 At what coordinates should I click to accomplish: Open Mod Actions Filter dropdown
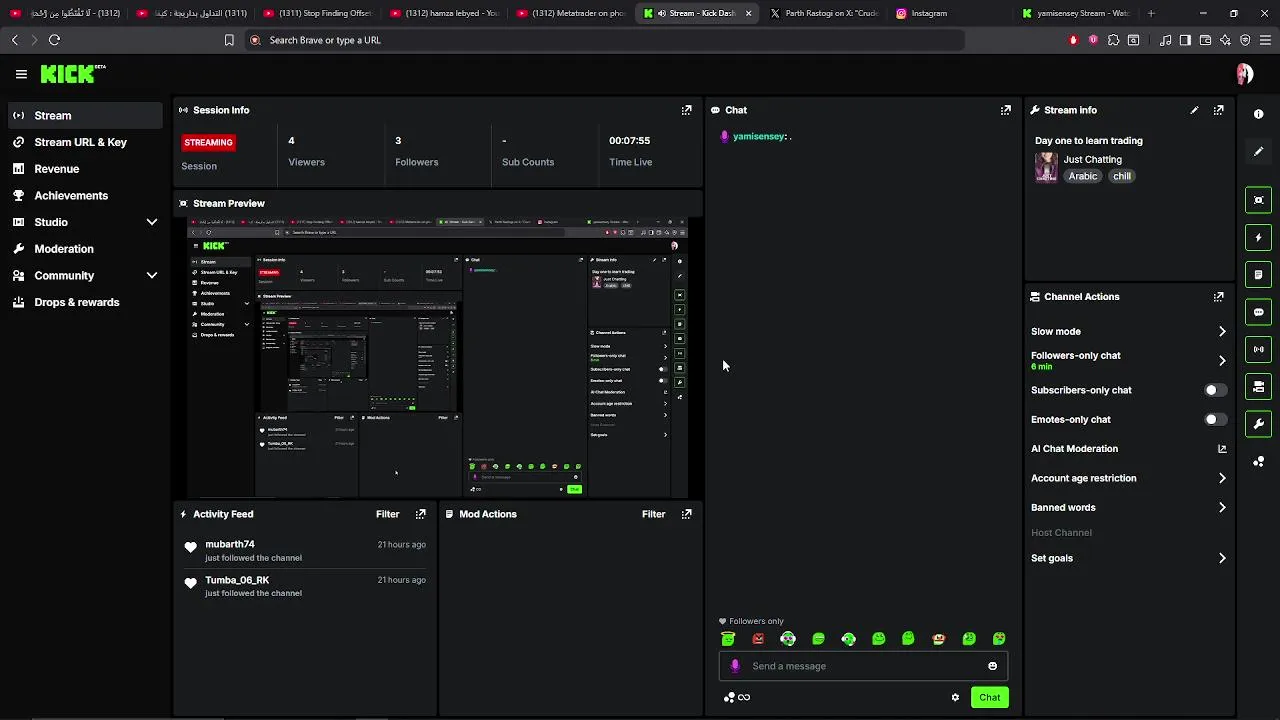653,514
